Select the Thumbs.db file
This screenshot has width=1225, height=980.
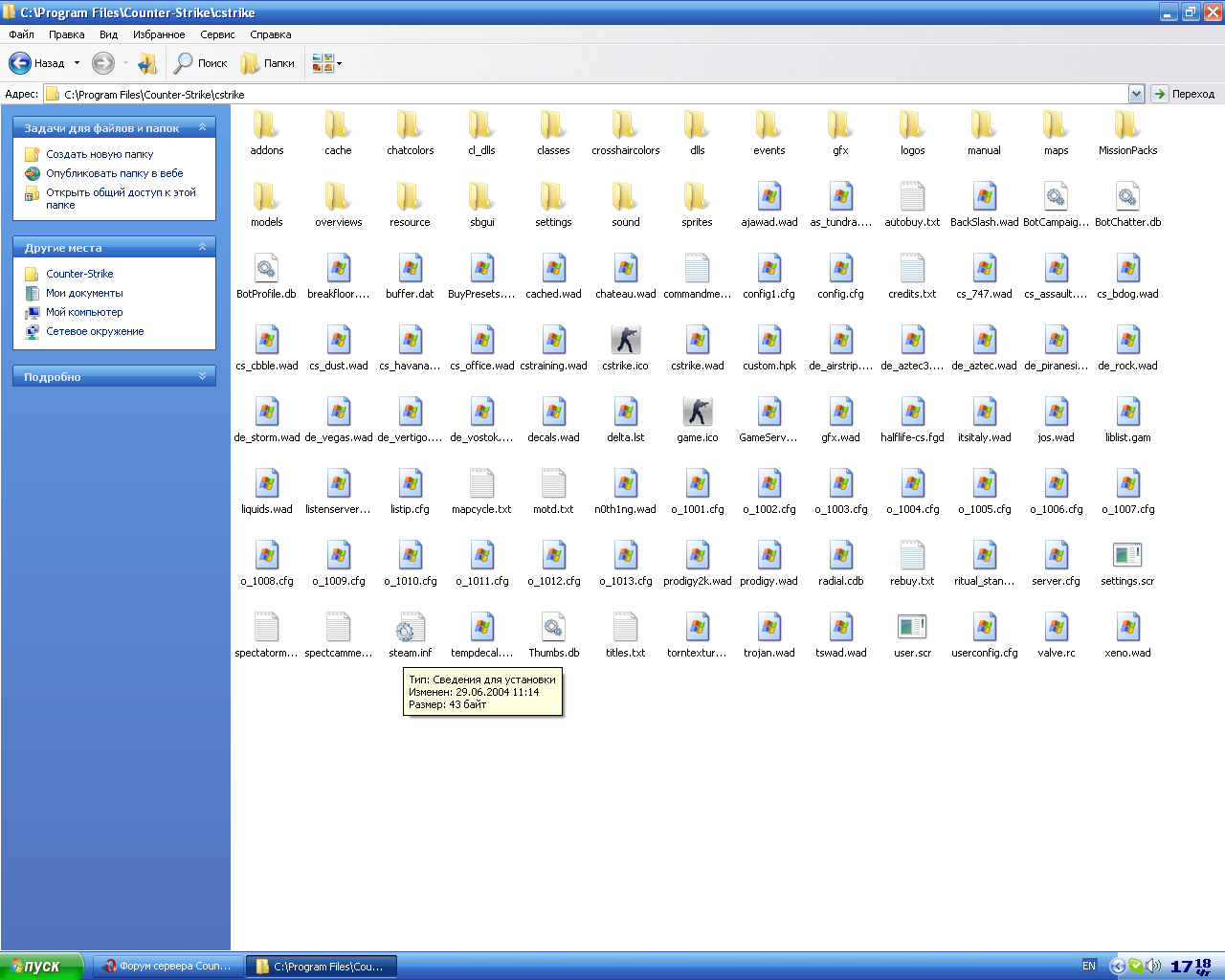[x=554, y=635]
